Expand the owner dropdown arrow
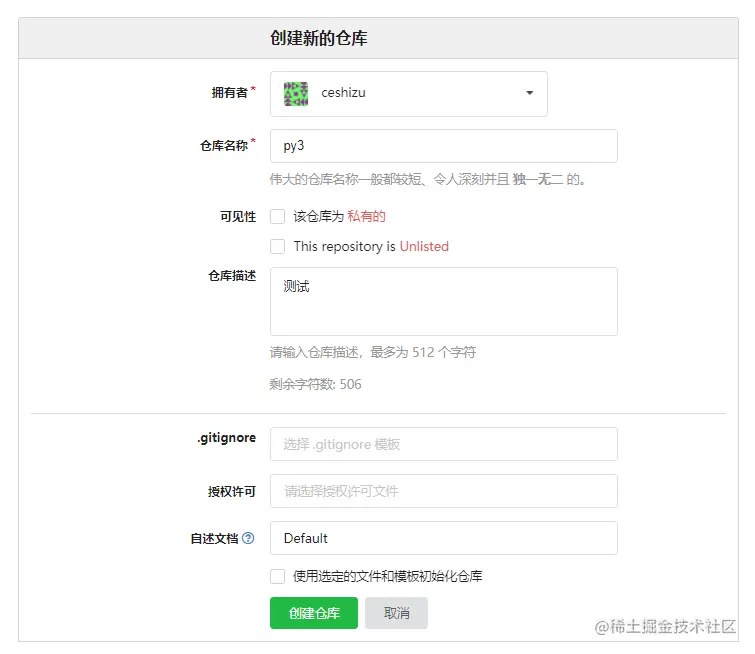The height and width of the screenshot is (654, 755). 530,93
